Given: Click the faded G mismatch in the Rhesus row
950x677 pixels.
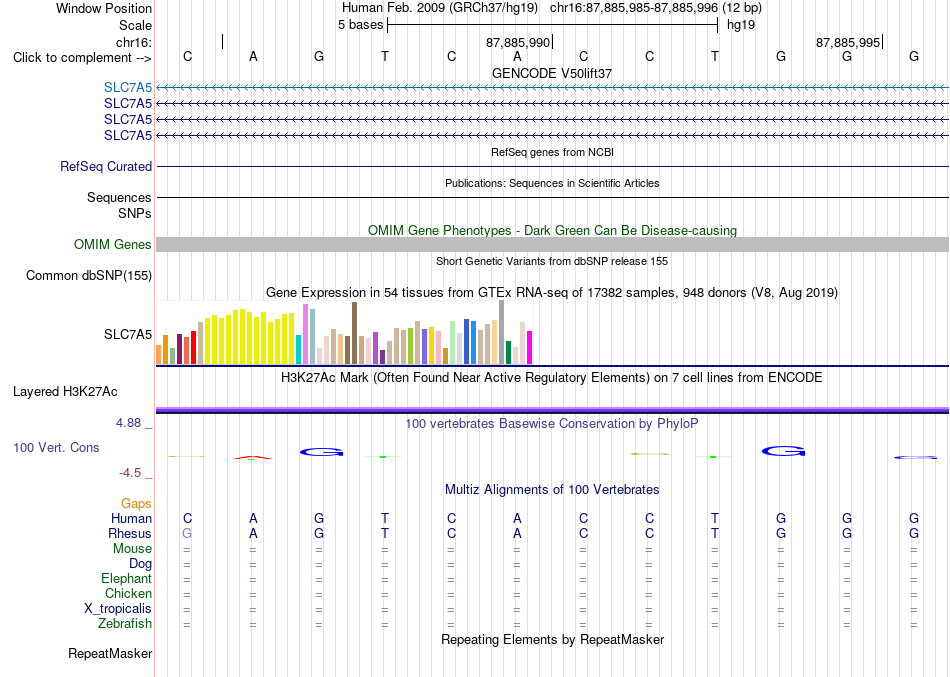Looking at the screenshot, I should click(x=187, y=533).
